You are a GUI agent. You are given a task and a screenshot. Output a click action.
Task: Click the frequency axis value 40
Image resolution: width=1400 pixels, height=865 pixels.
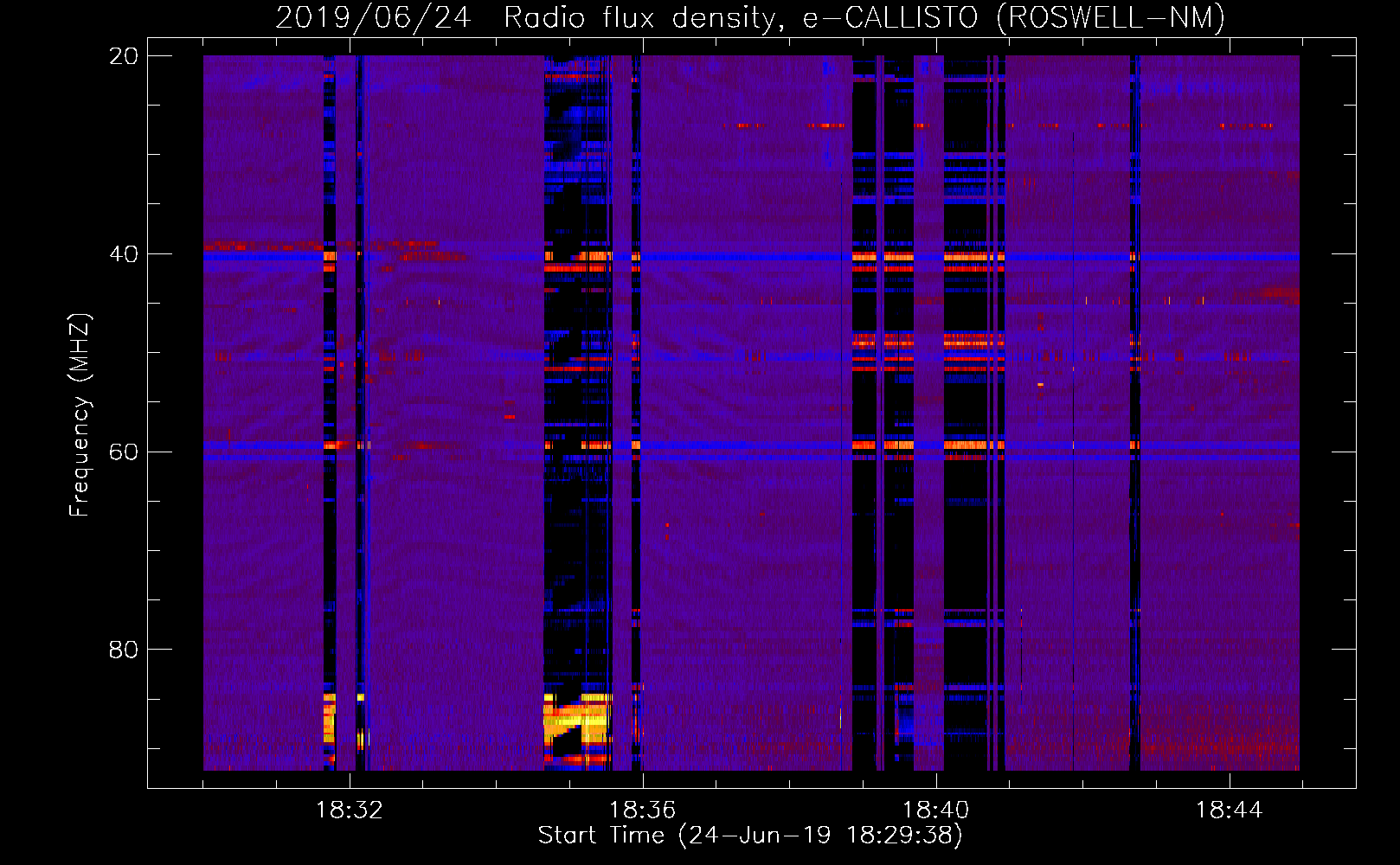123,254
